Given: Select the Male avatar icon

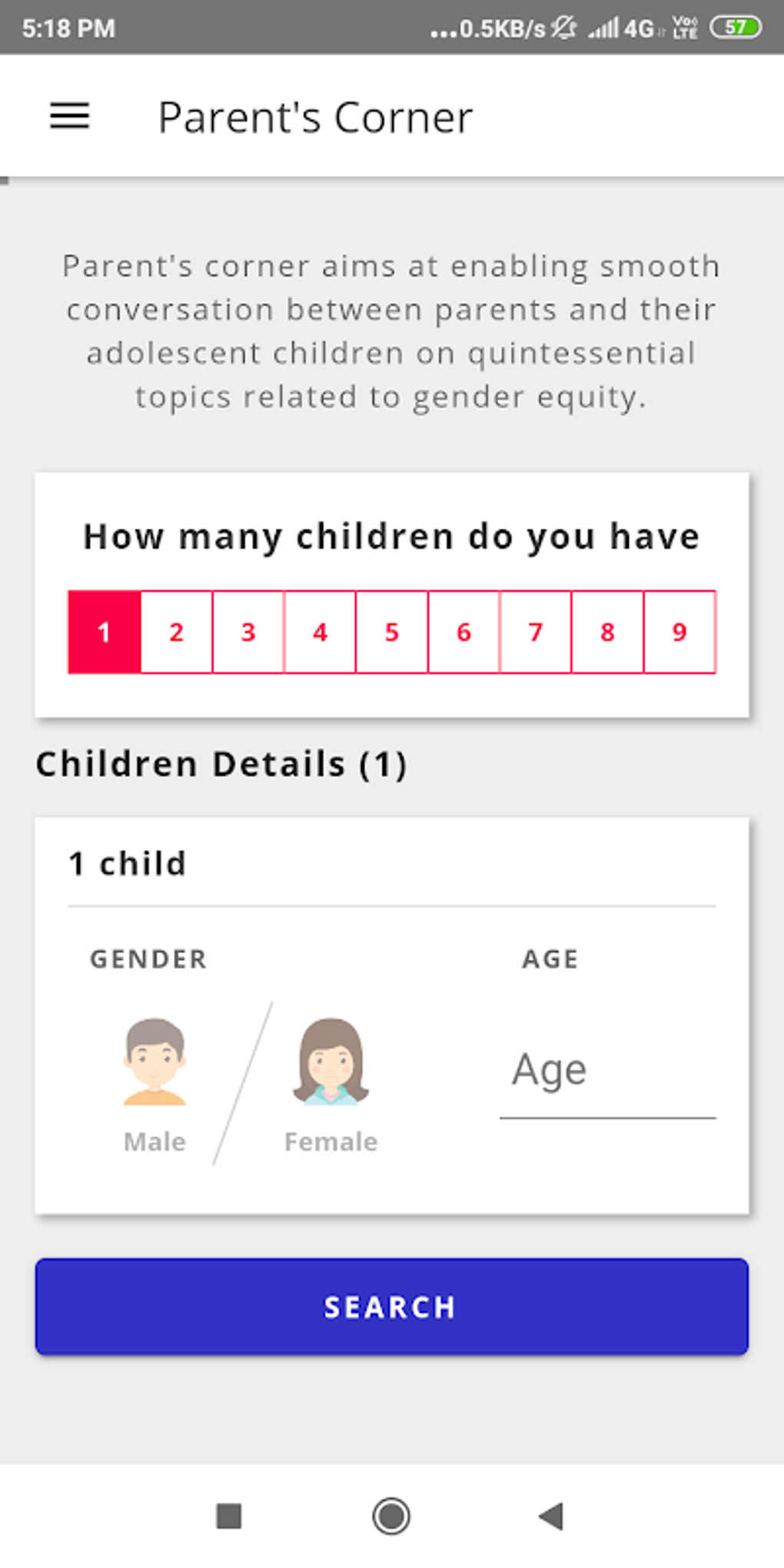Looking at the screenshot, I should pyautogui.click(x=154, y=1062).
